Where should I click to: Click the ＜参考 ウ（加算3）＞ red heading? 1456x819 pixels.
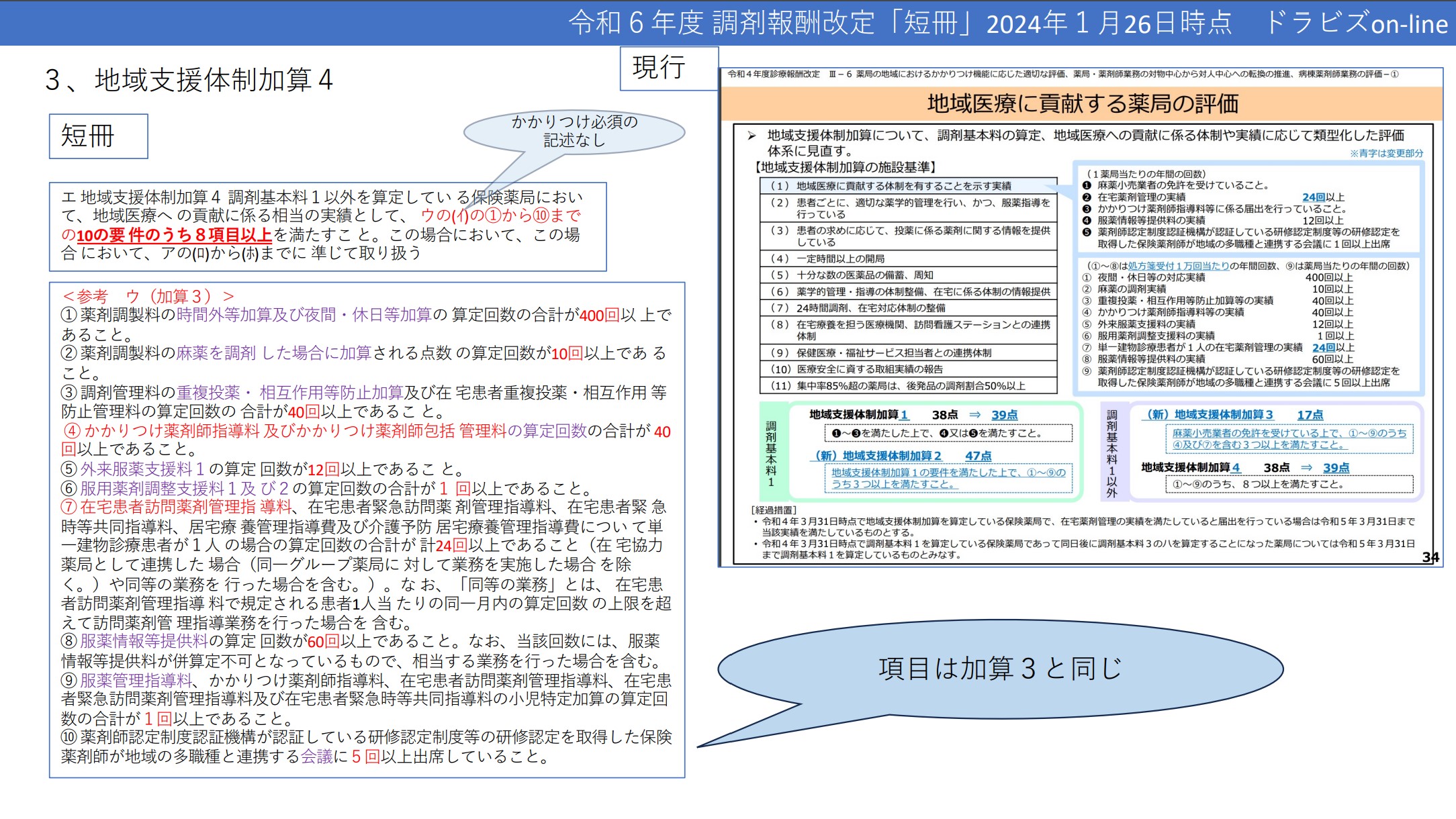[x=148, y=296]
